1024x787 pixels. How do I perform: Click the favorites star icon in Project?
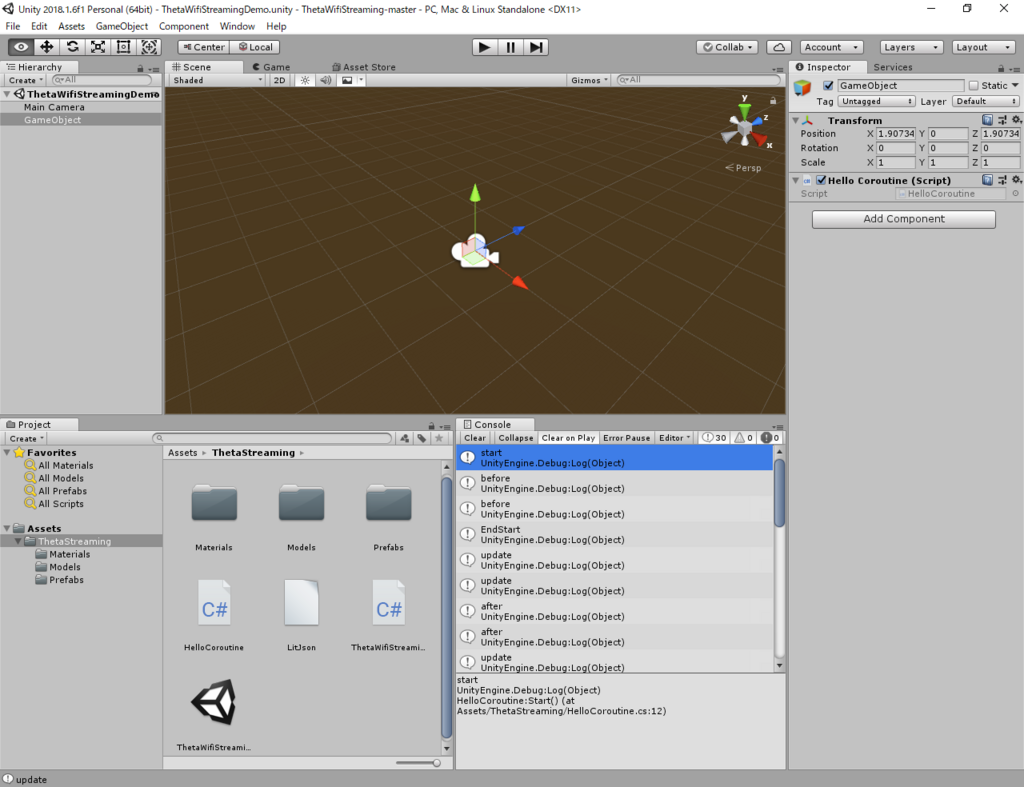439,438
